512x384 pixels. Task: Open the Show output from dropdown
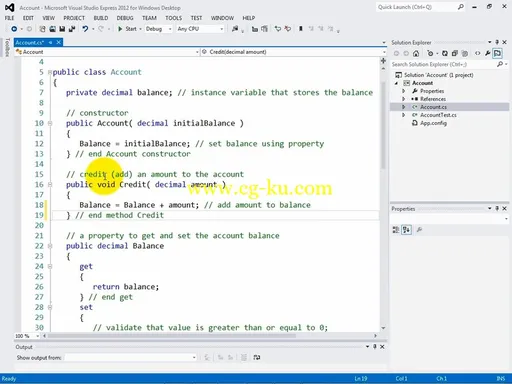[131, 357]
